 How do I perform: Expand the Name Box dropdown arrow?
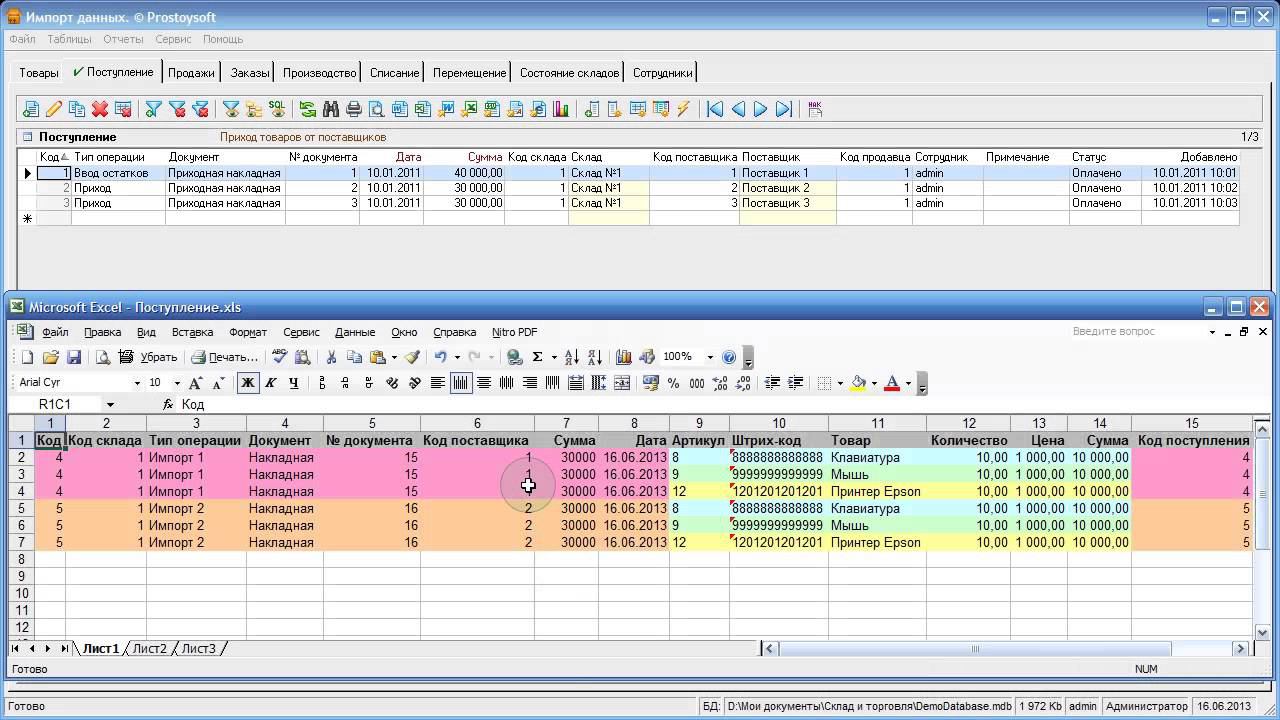coord(110,405)
